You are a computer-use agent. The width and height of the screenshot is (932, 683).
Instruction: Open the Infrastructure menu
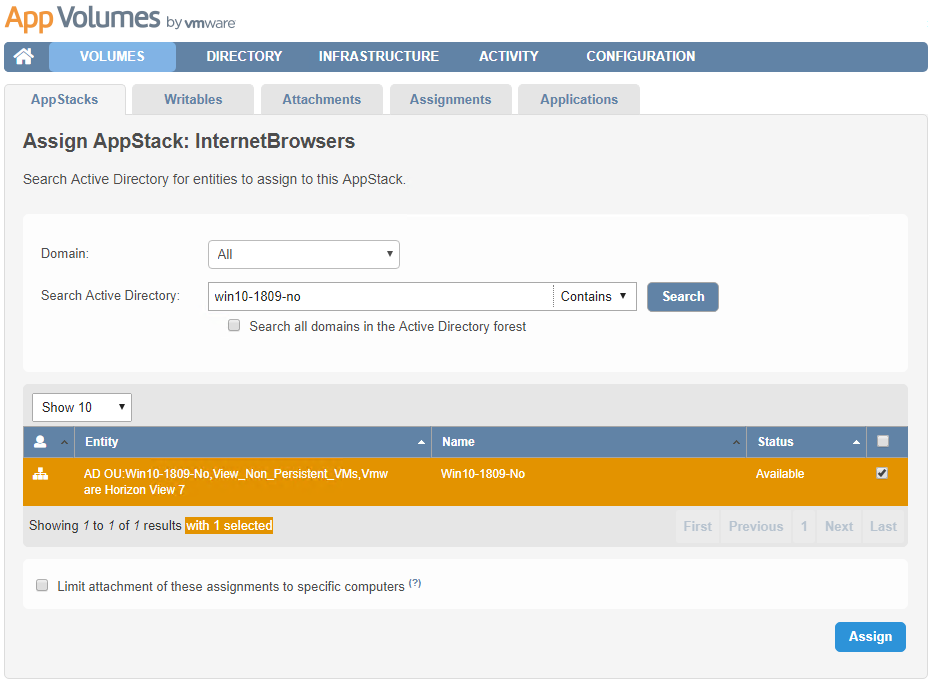tap(378, 56)
